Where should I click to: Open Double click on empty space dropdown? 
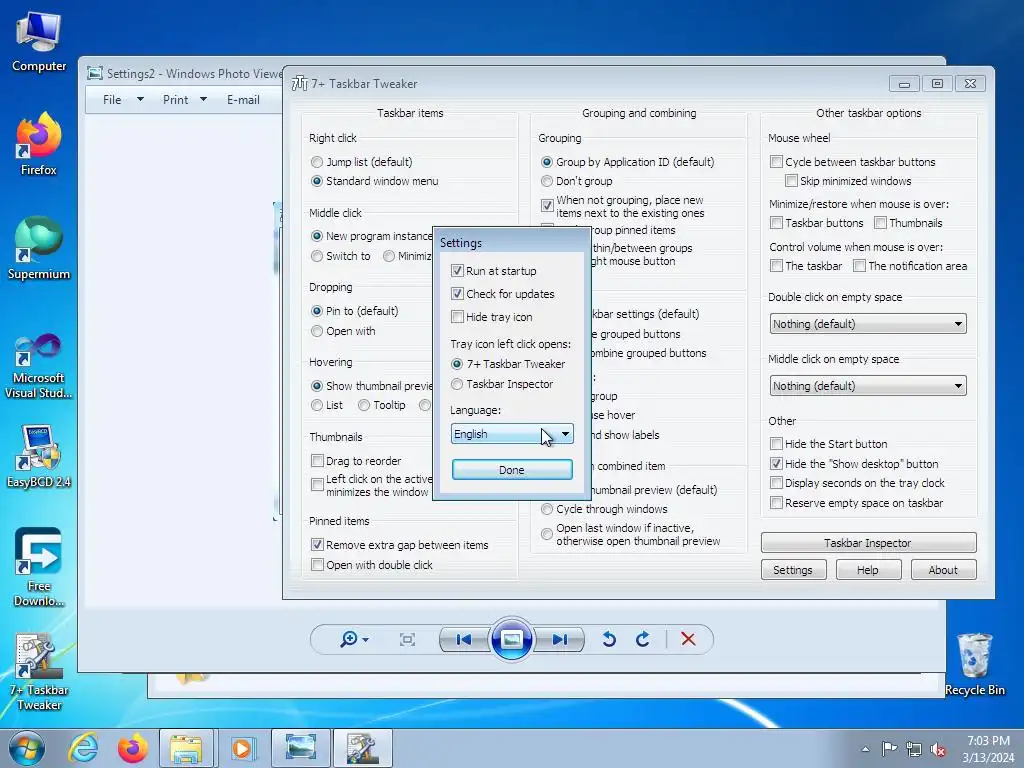pos(868,324)
